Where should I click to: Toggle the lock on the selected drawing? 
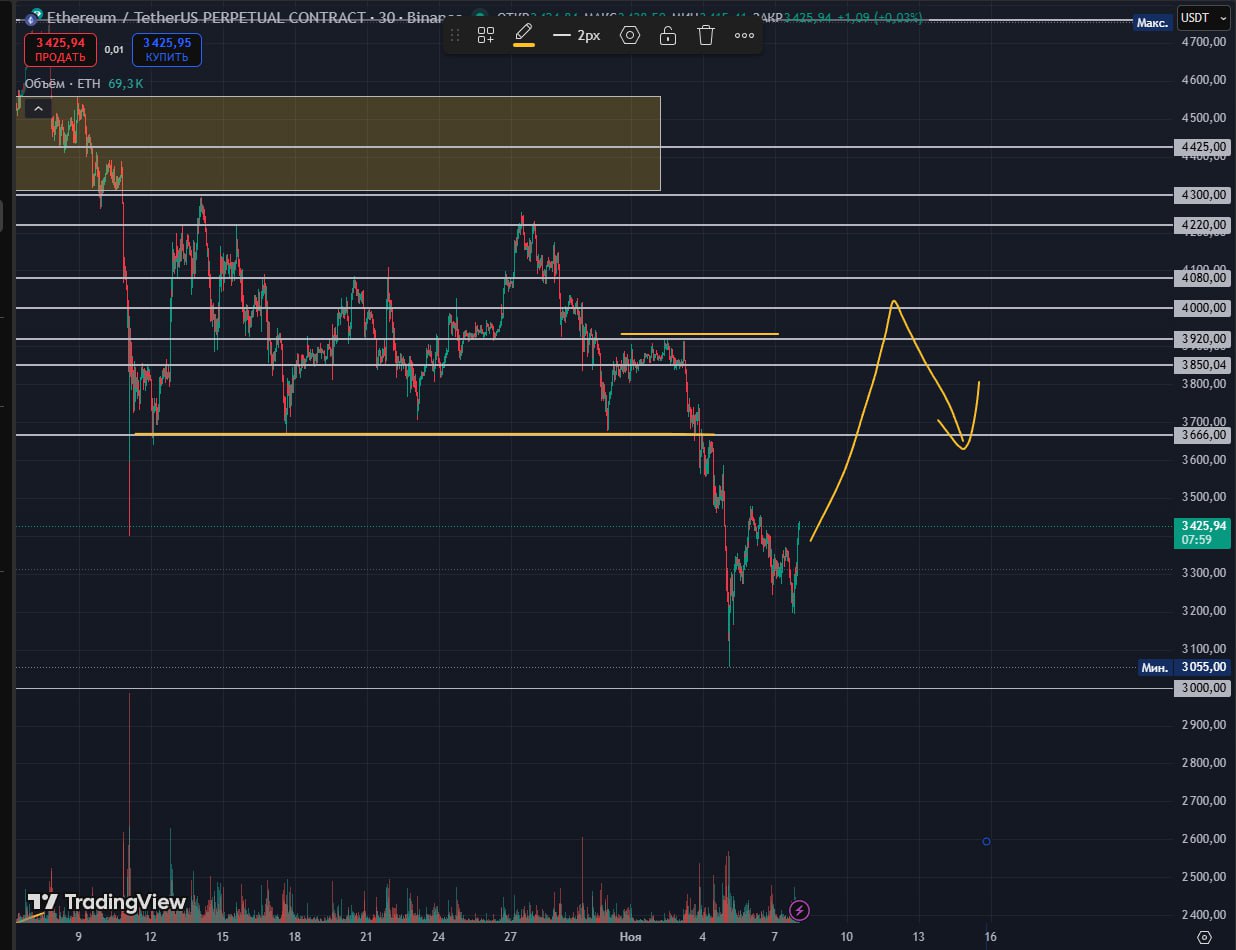668,36
